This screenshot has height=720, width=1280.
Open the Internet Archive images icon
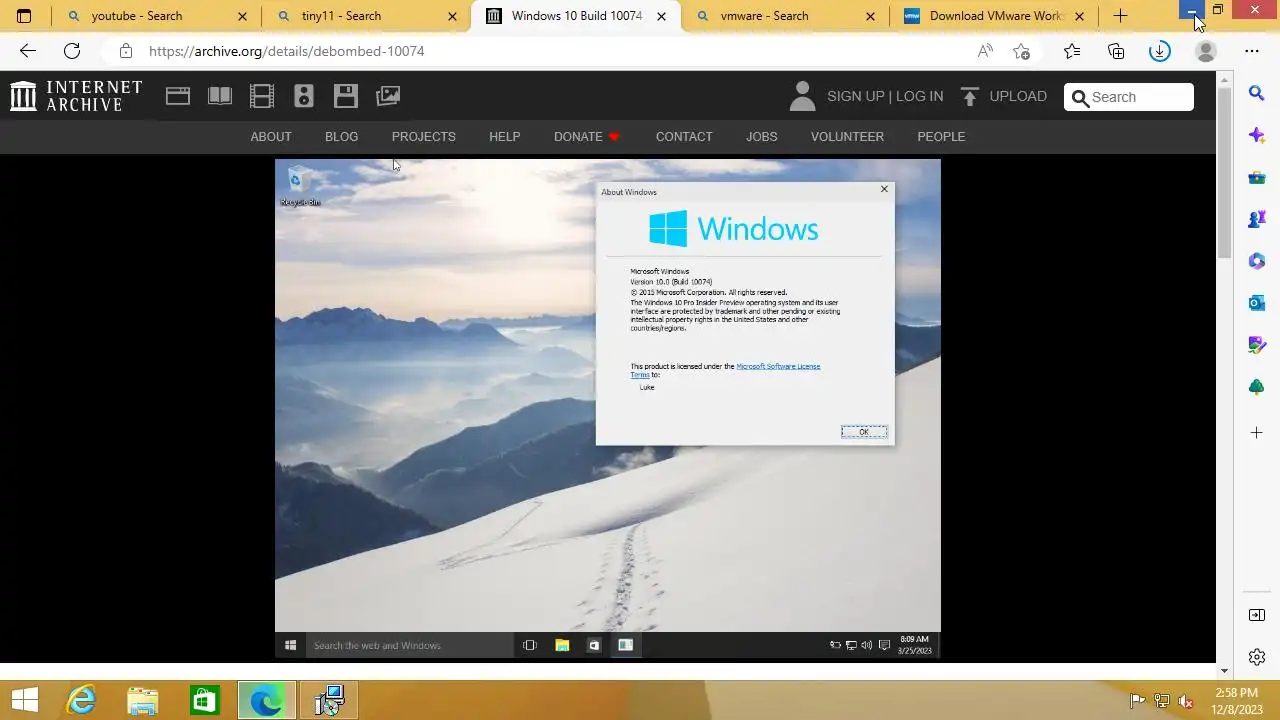[388, 96]
